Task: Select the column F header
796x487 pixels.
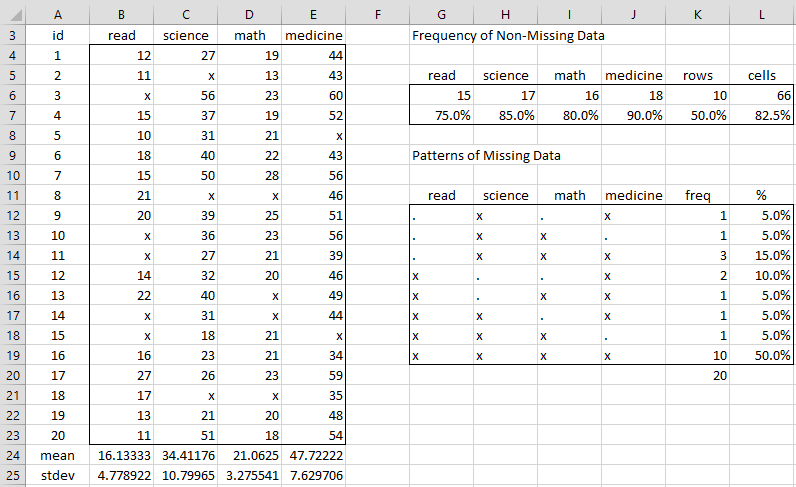Action: pos(376,14)
